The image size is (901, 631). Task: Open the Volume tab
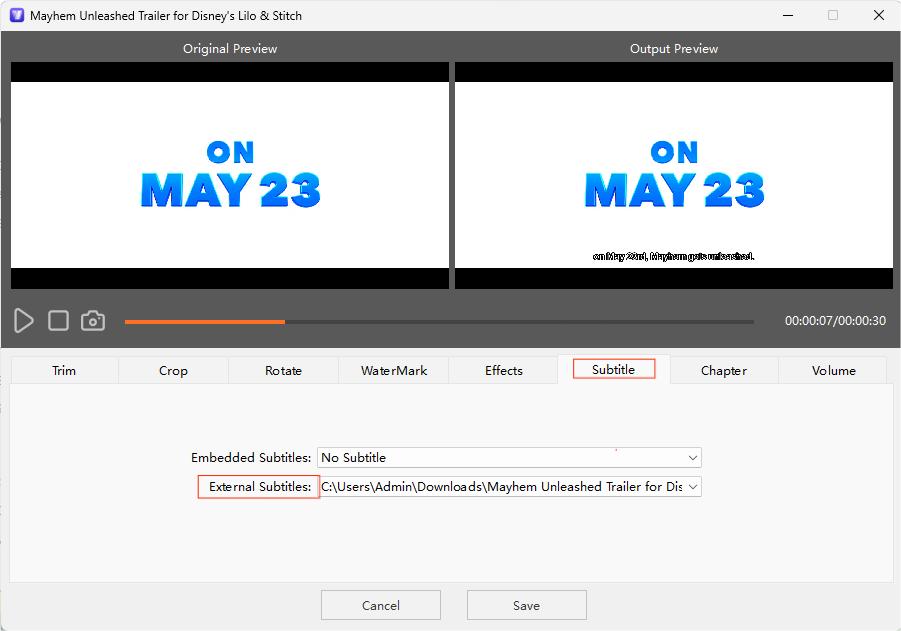833,369
